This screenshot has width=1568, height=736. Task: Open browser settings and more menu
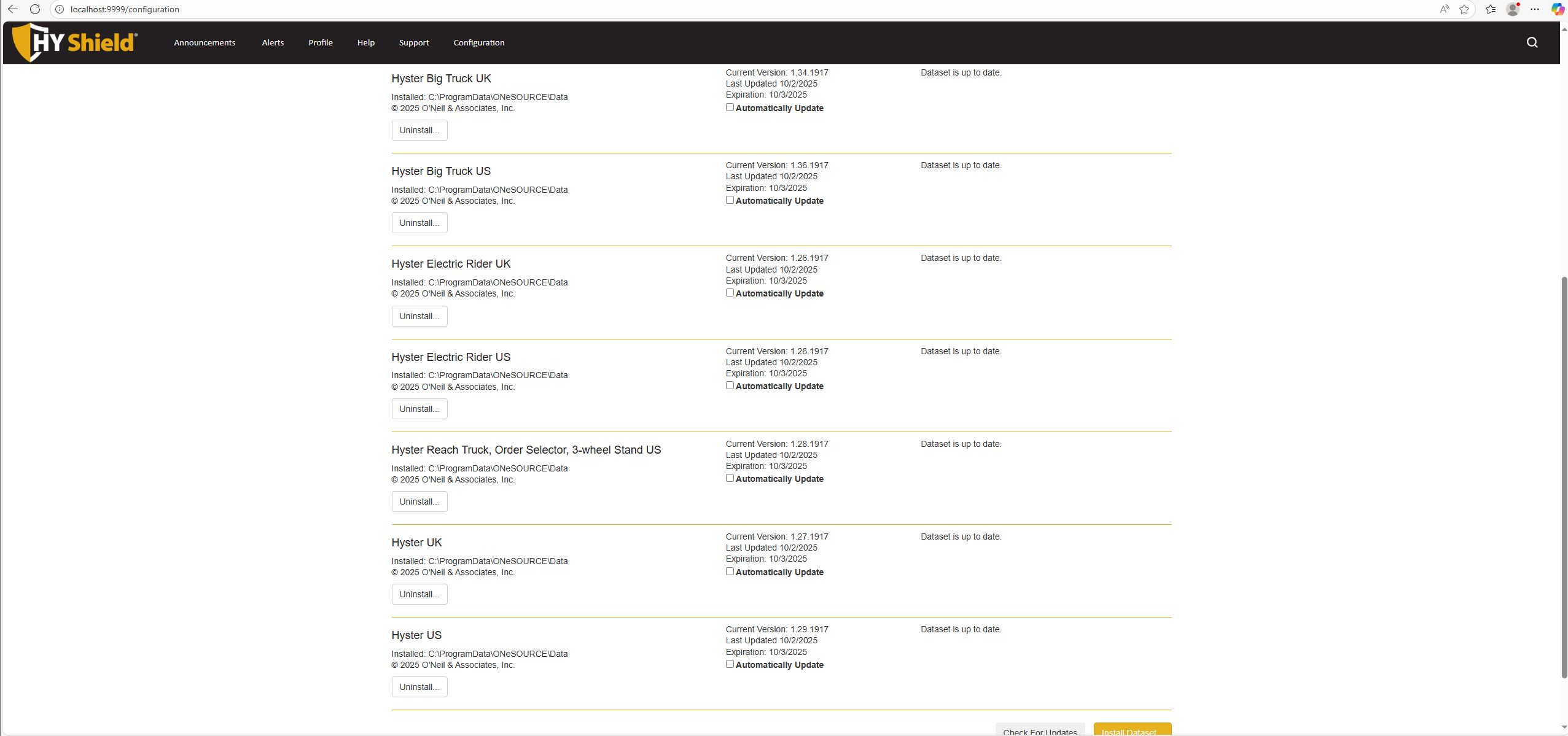coord(1534,9)
